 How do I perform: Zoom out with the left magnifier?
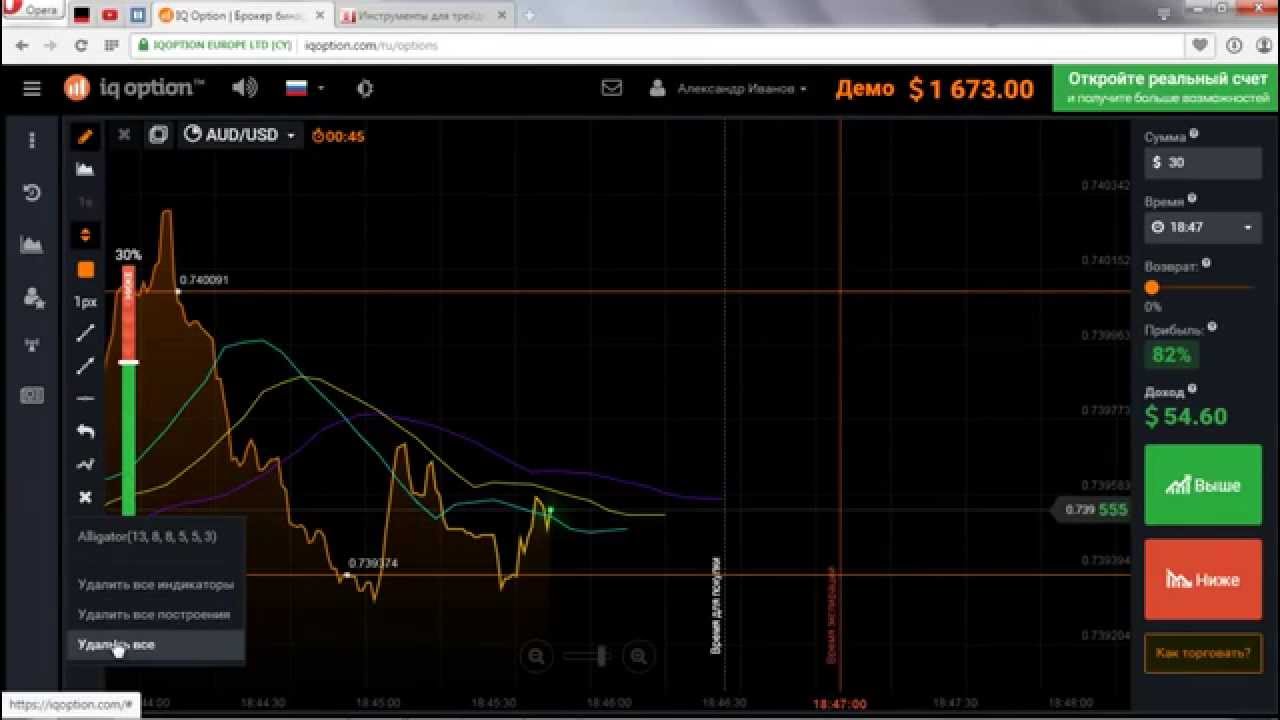pos(537,657)
